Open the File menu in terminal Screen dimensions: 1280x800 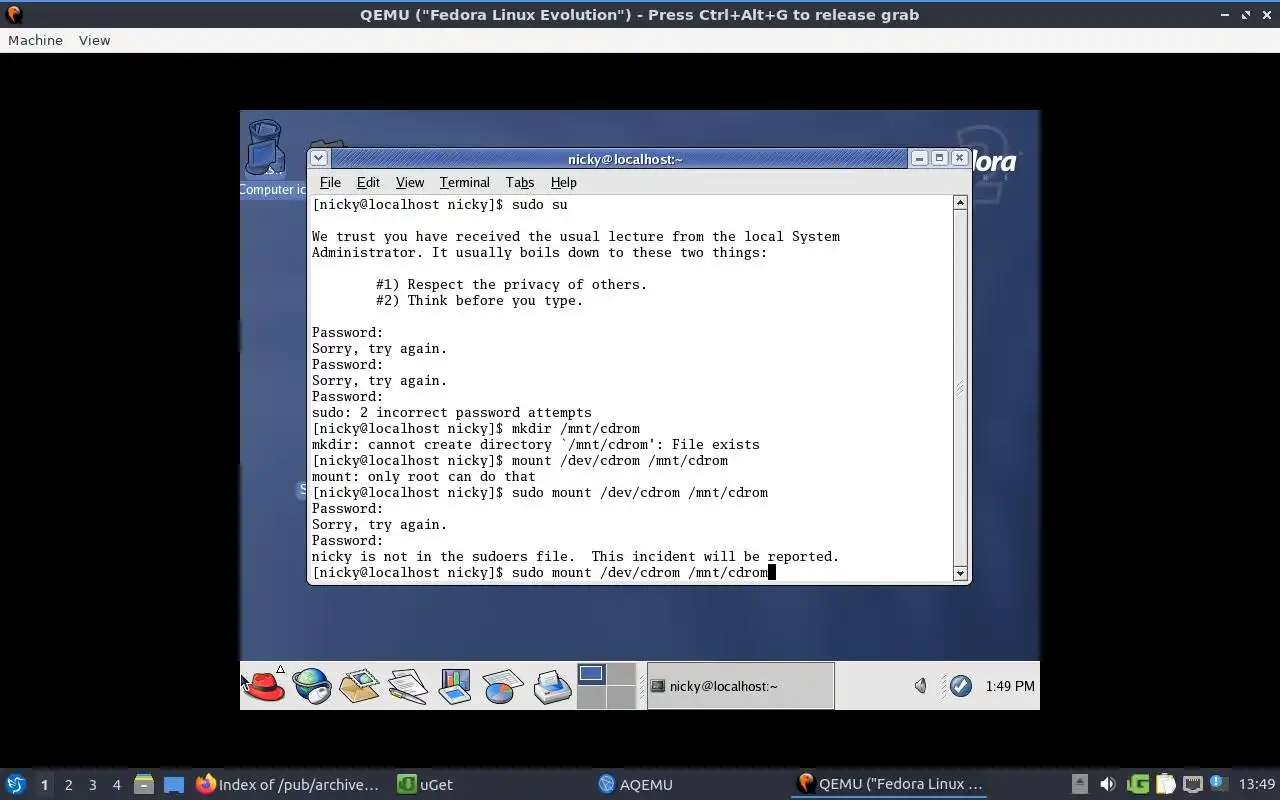click(x=330, y=182)
